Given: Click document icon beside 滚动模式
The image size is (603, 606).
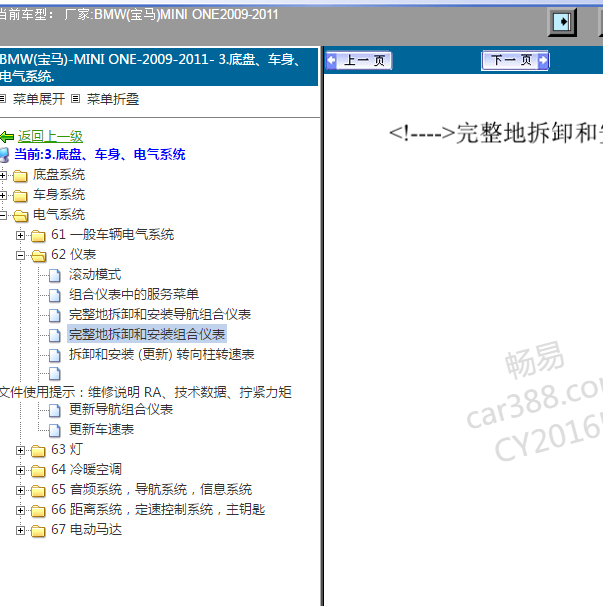Looking at the screenshot, I should tap(55, 276).
